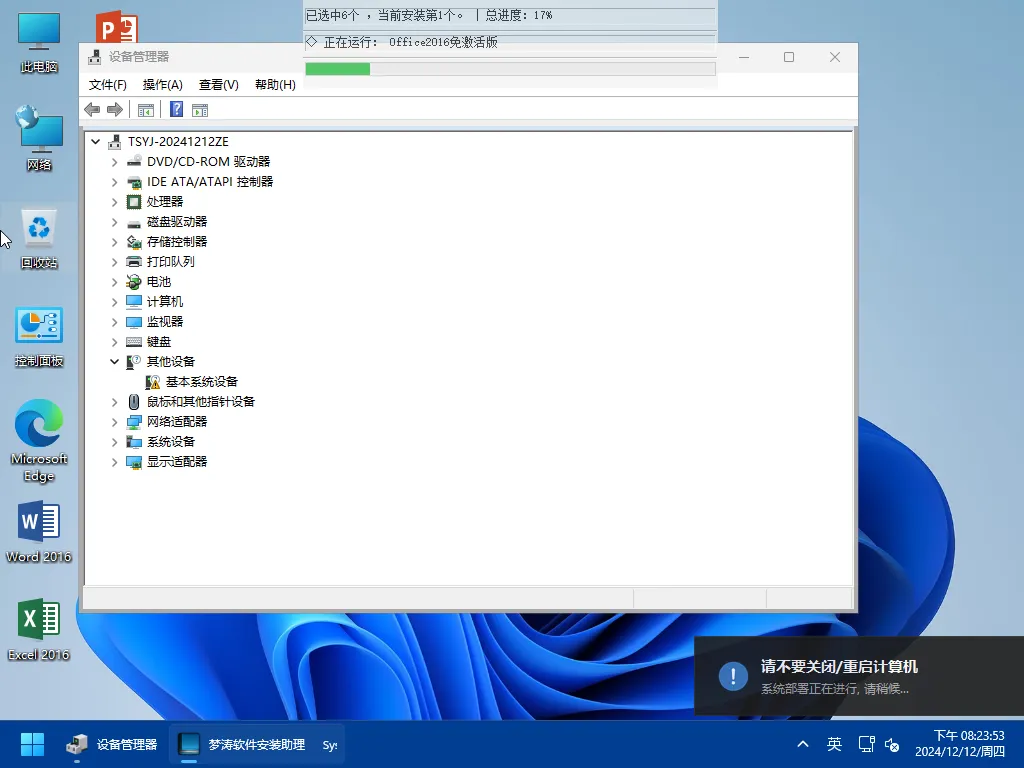Toggle the console tree pane icon
This screenshot has width=1024, height=768.
[146, 109]
